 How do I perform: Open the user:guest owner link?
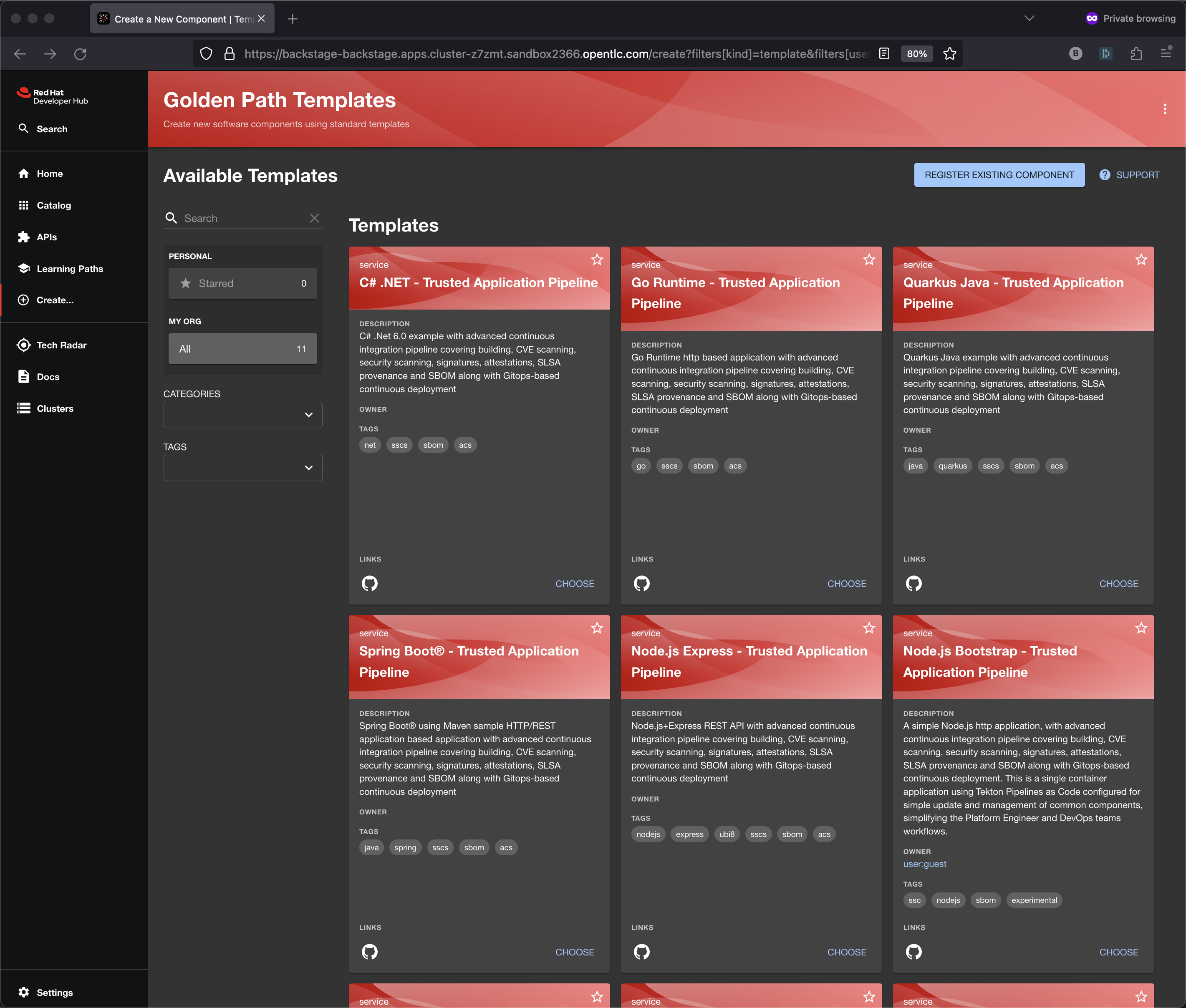coord(924,864)
